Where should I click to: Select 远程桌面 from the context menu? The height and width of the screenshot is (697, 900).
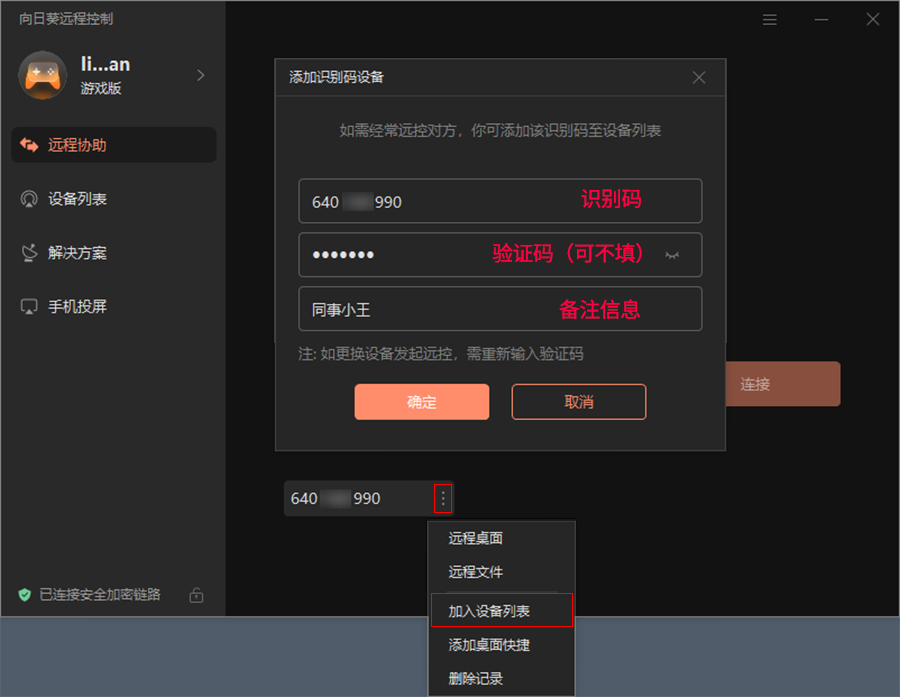476,538
